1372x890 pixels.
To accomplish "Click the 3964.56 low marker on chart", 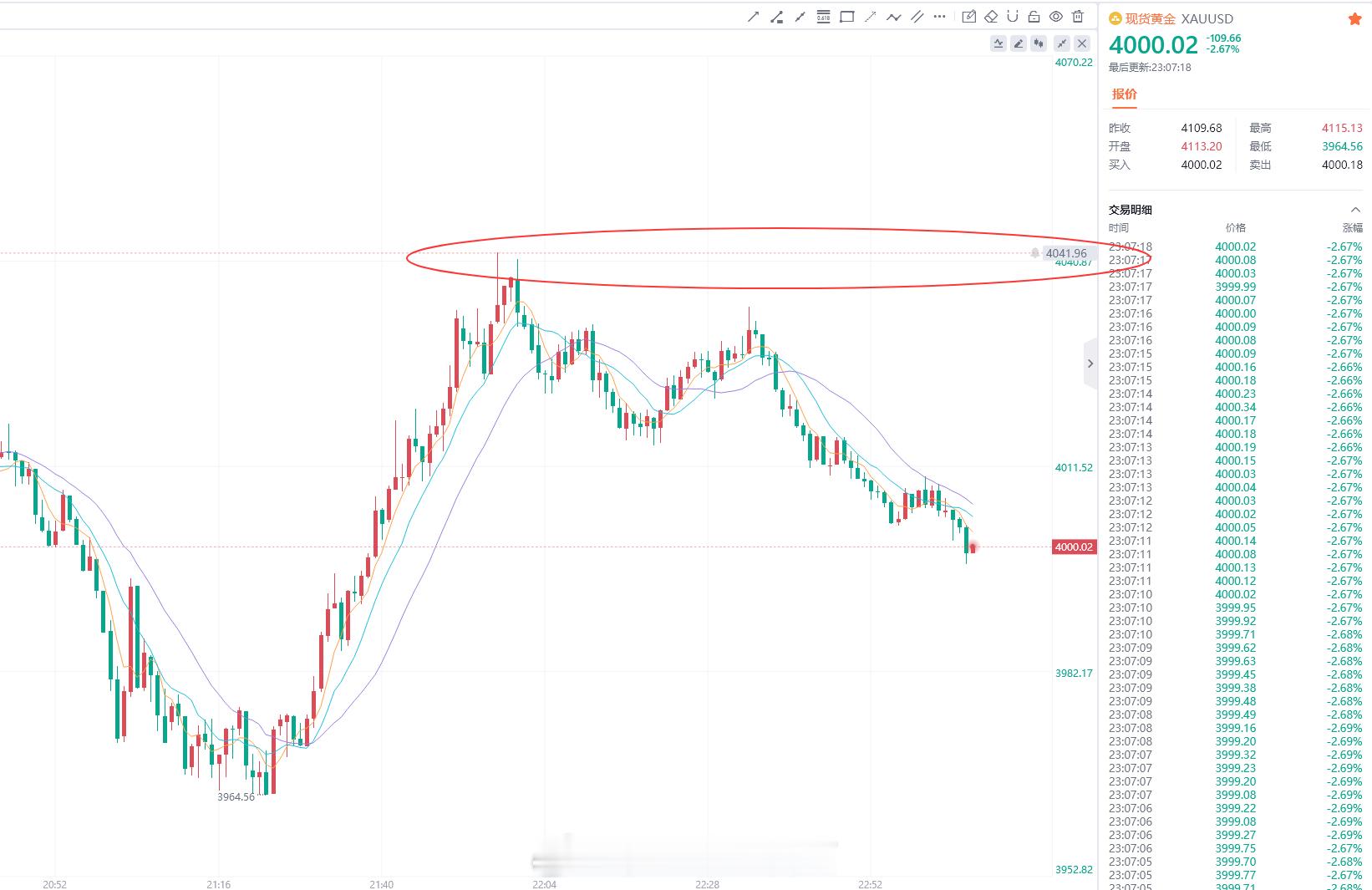I will 236,797.
